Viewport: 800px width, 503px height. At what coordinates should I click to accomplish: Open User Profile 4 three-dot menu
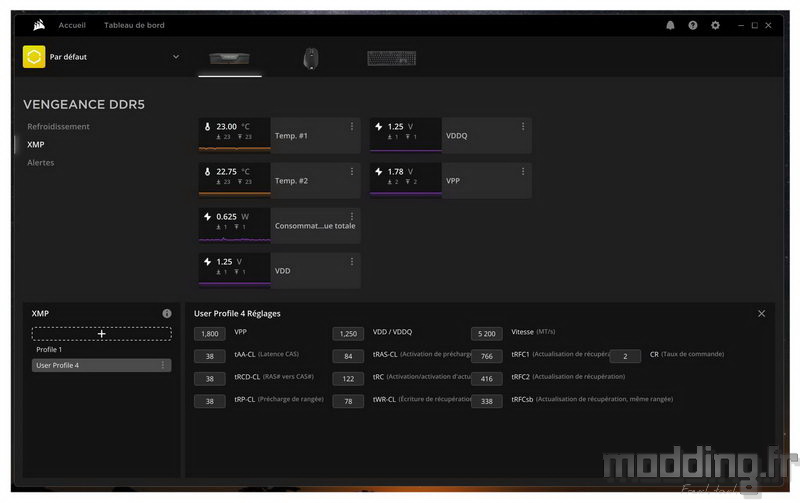(x=163, y=365)
